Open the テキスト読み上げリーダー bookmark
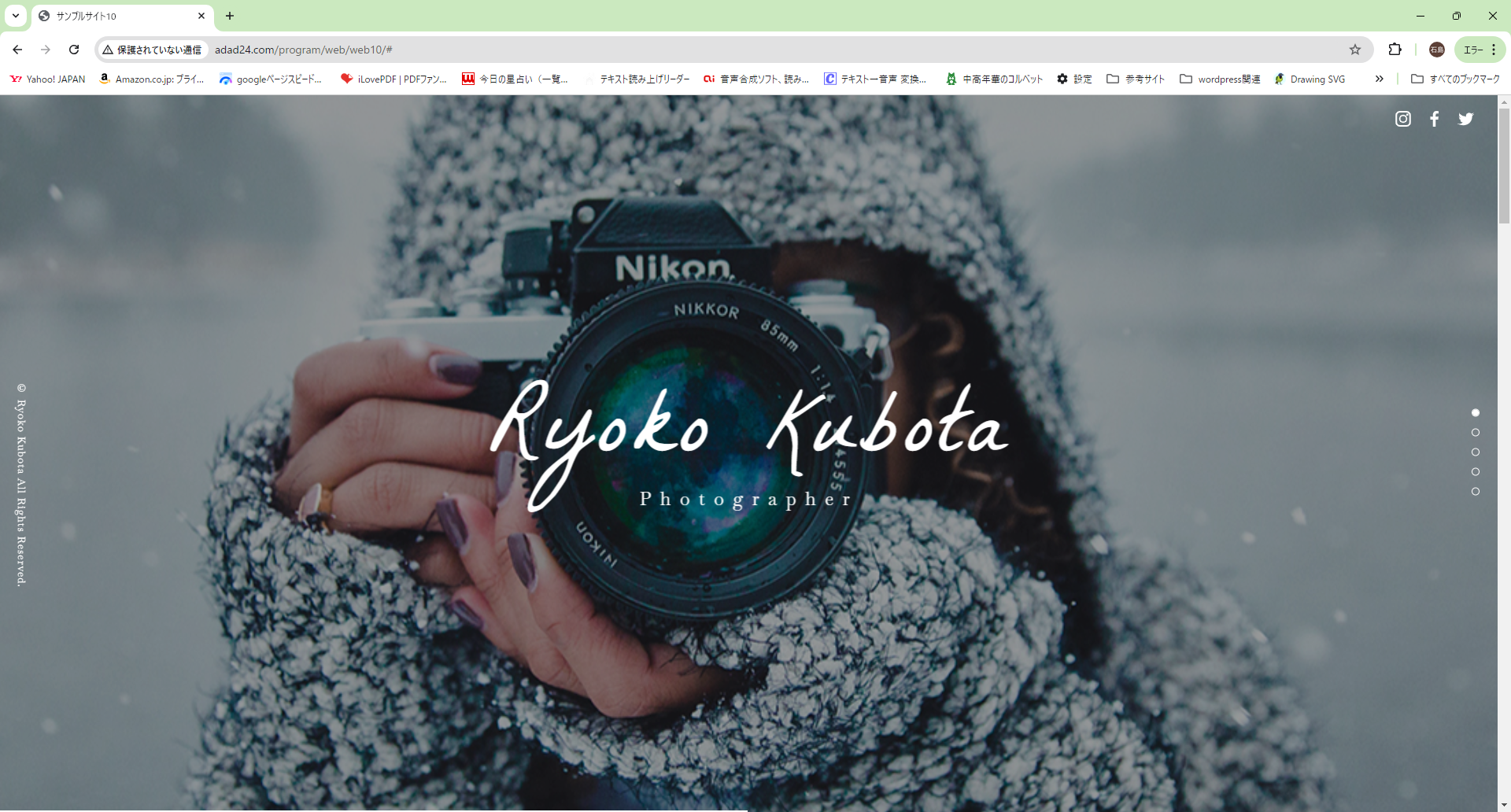Screen dimensions: 1511x812 [x=636, y=79]
